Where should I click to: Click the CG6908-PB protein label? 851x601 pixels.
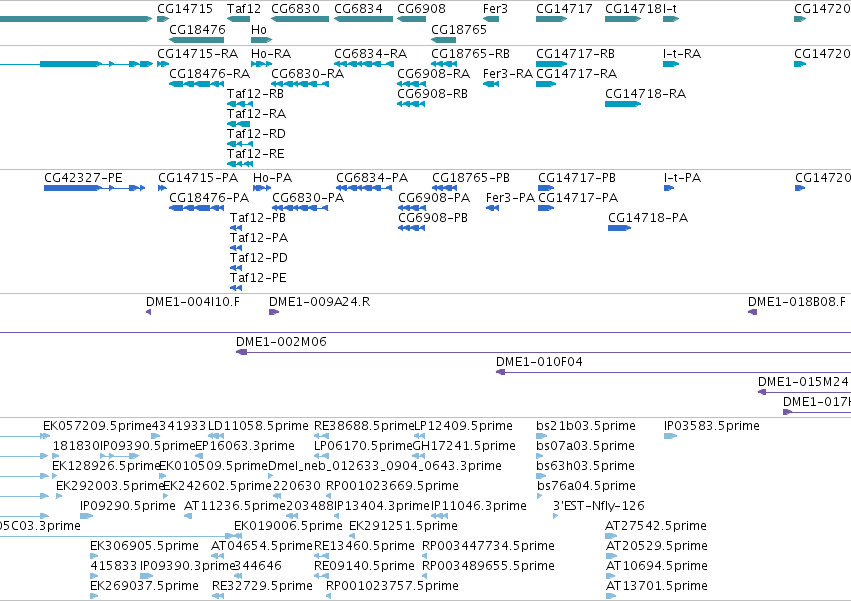[x=433, y=218]
